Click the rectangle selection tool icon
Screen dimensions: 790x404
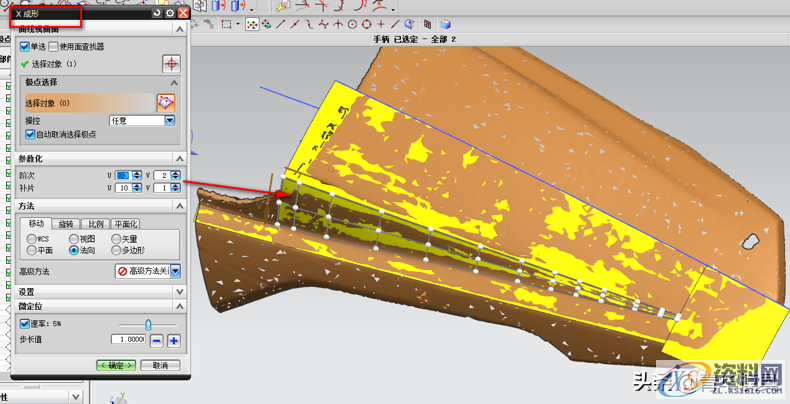point(227,24)
